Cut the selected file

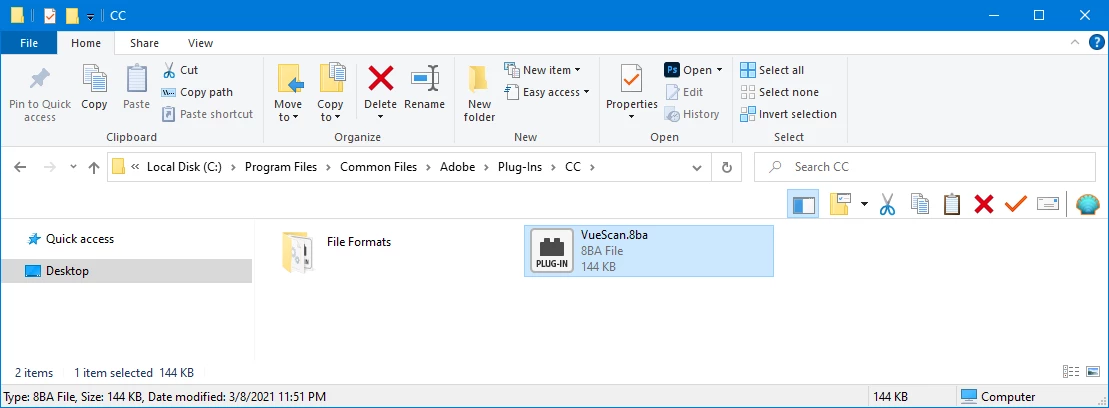click(x=180, y=70)
